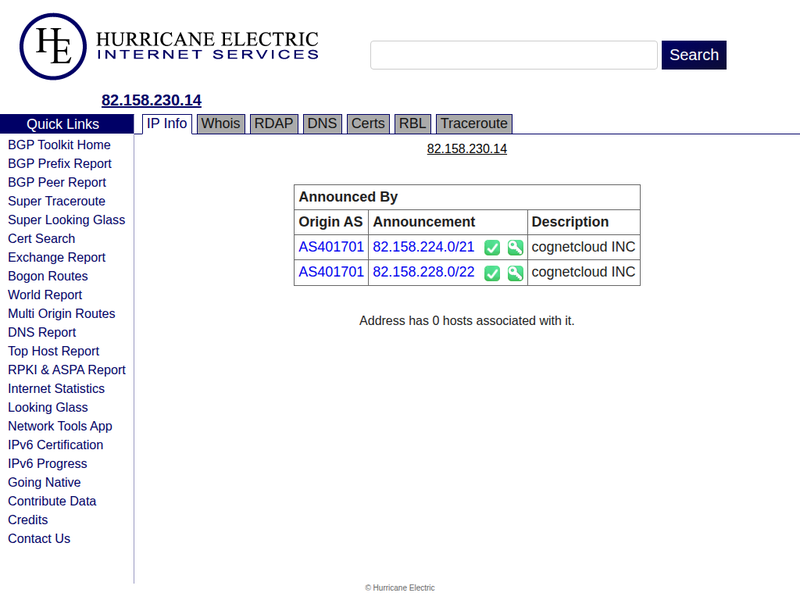Open Contact Us link
800x600 pixels.
39,539
